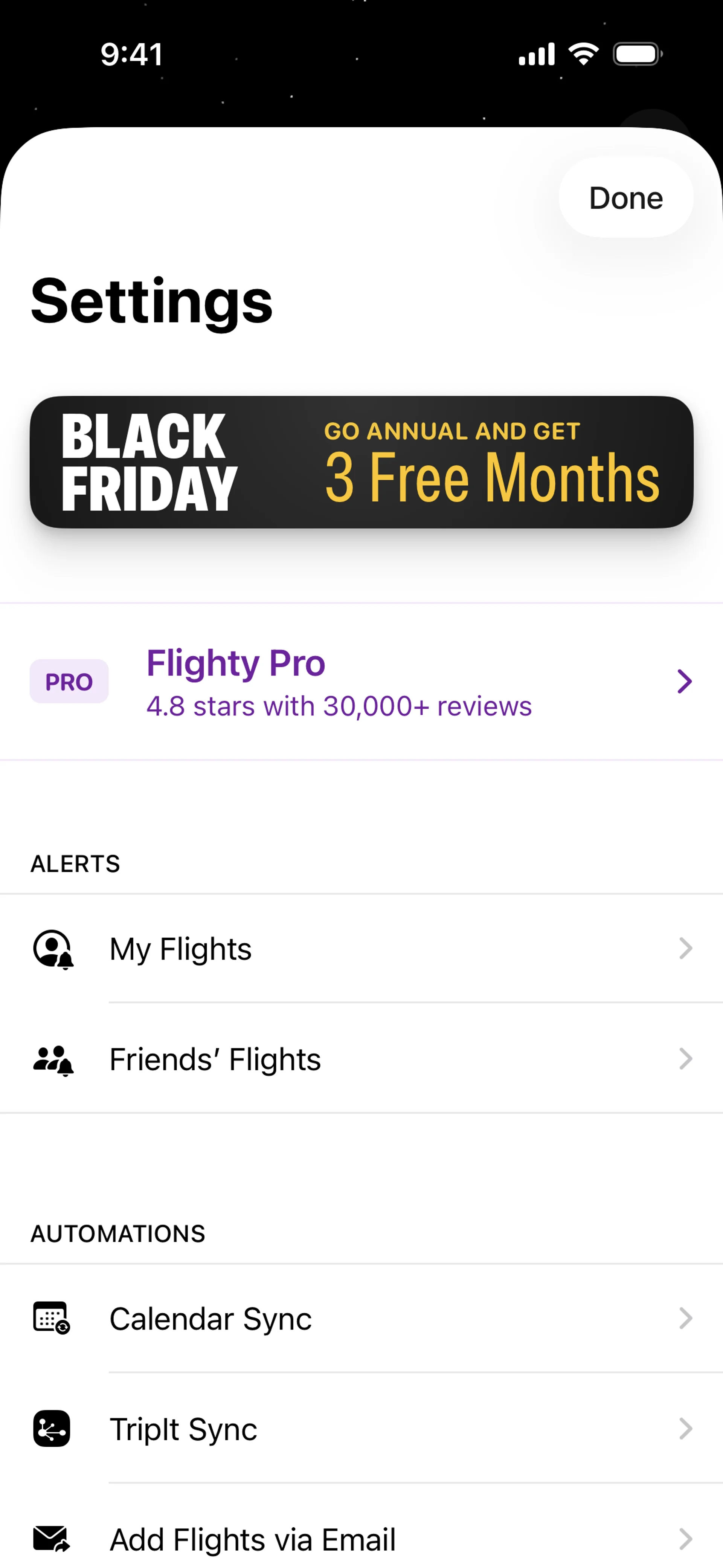Expand Friends' Flights chevron arrow
Image resolution: width=723 pixels, height=1568 pixels.
pos(685,1059)
